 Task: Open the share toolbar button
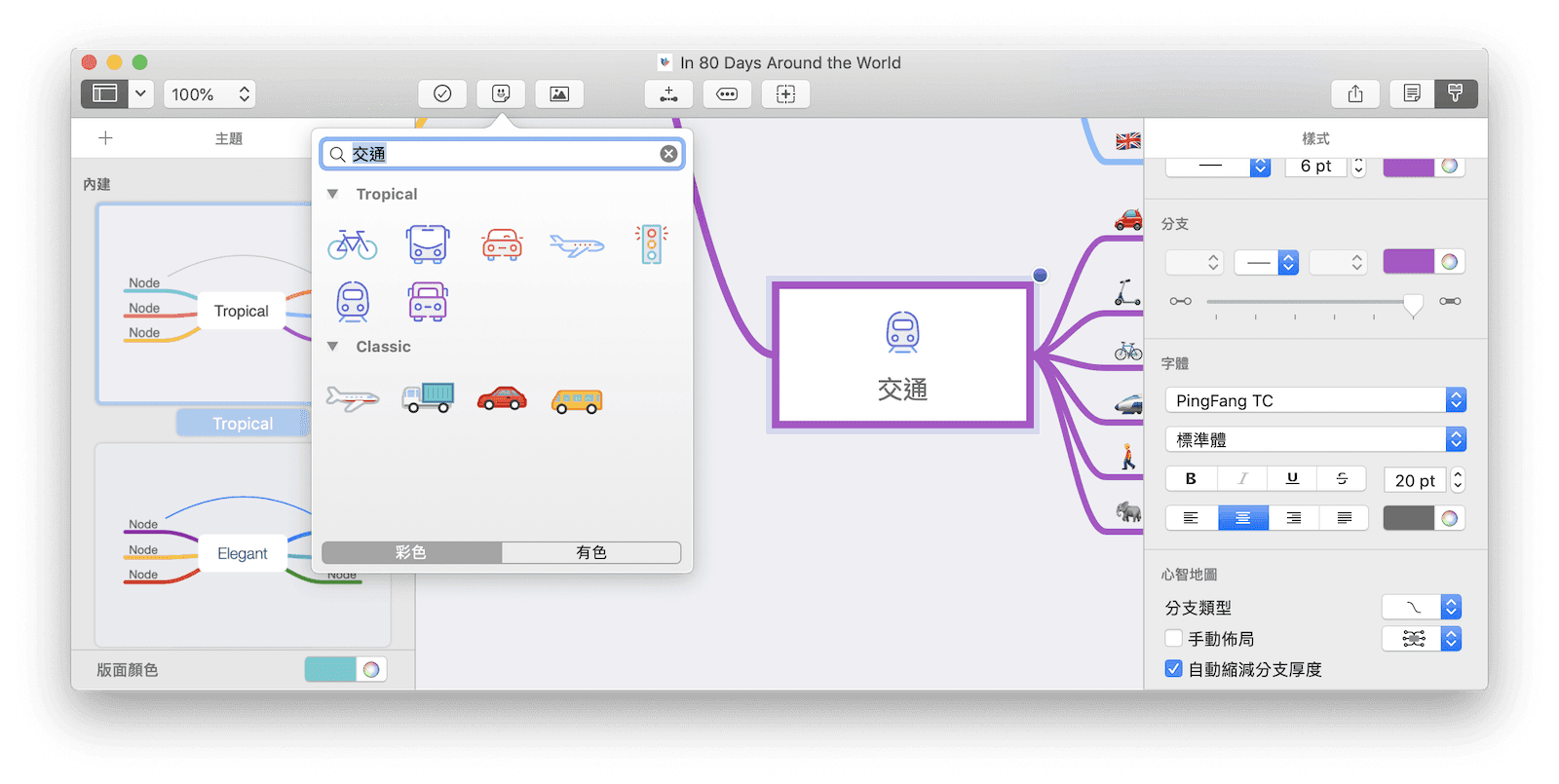[x=1355, y=94]
